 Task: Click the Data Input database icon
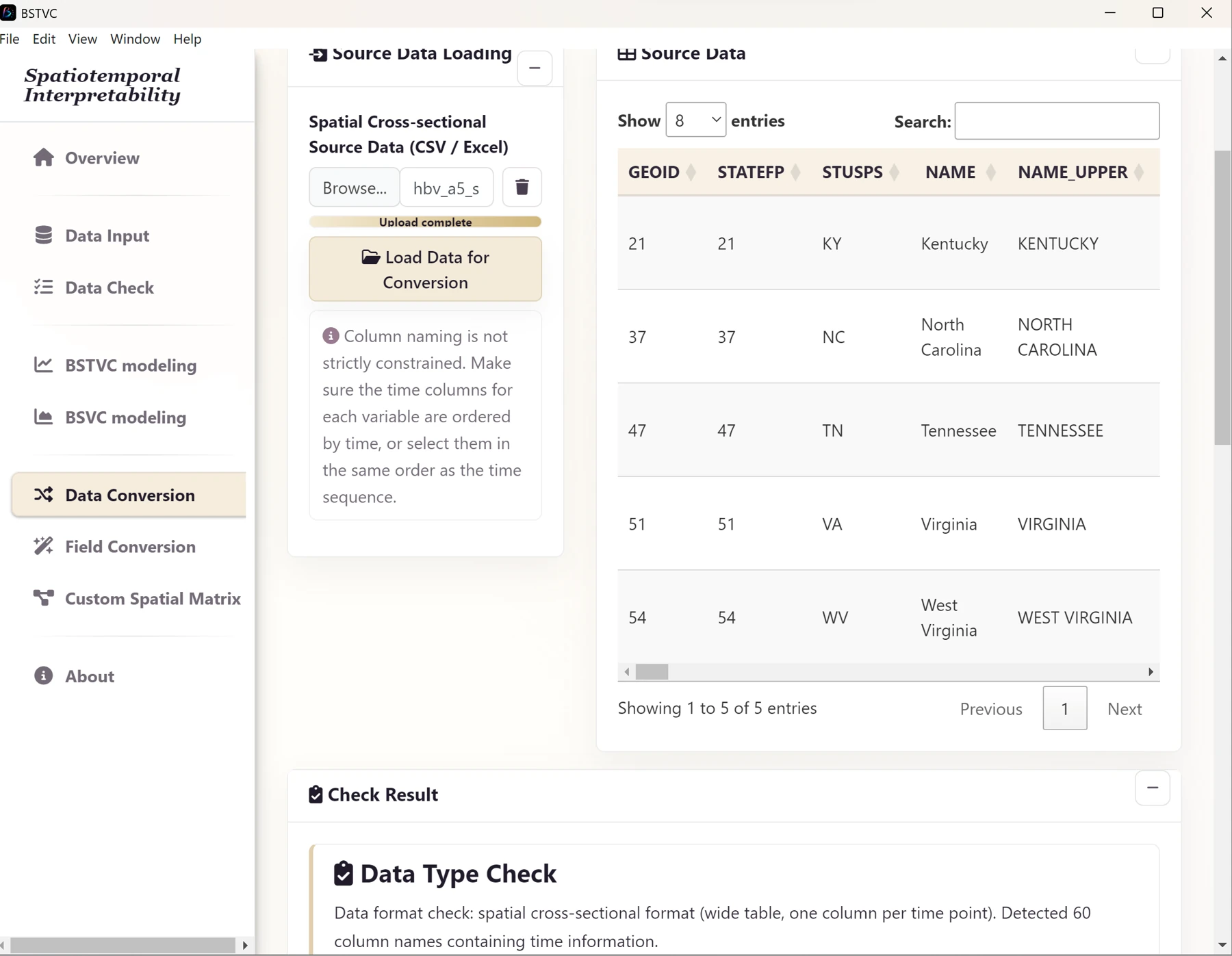pos(44,235)
